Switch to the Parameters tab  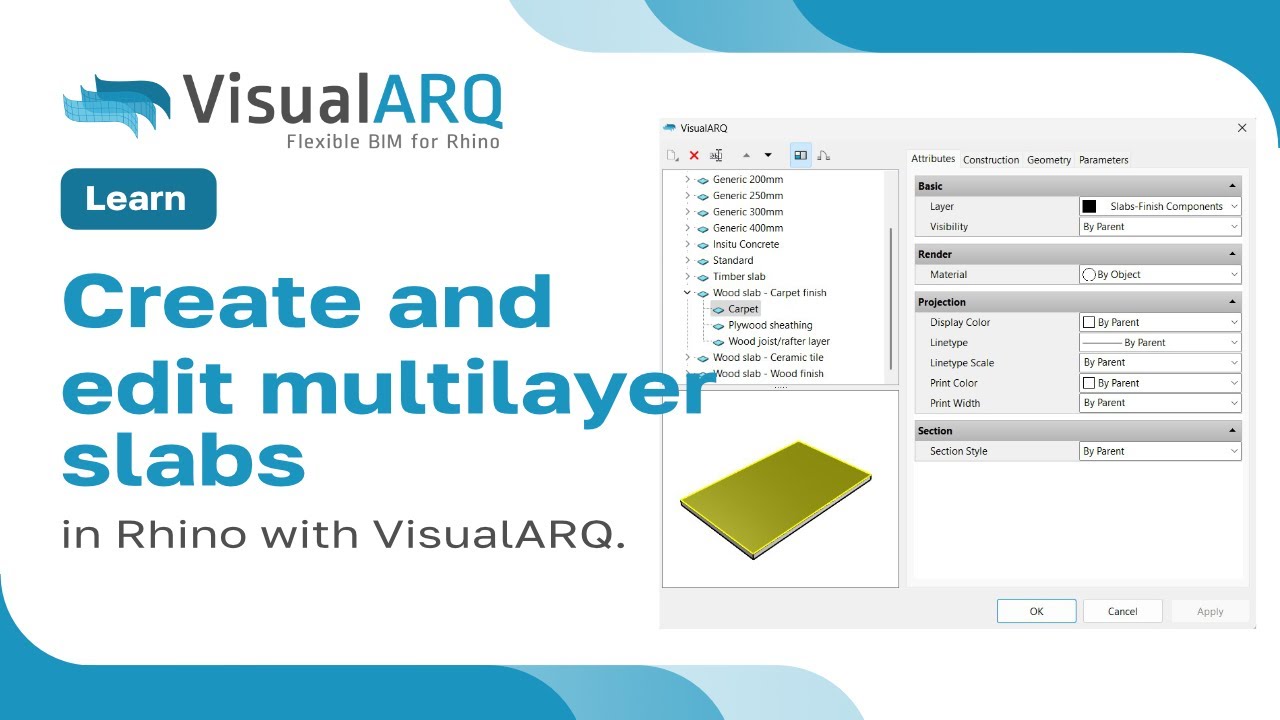coord(1104,160)
